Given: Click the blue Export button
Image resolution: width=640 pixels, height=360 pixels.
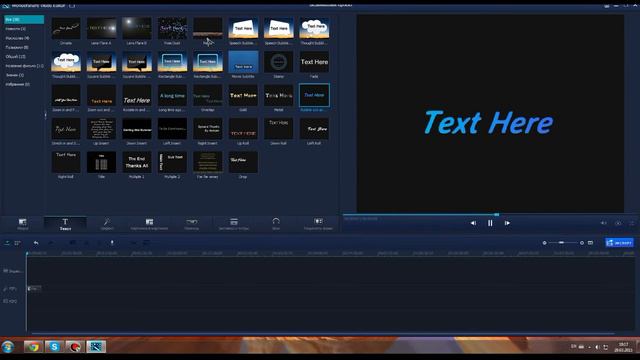Looking at the screenshot, I should point(620,243).
